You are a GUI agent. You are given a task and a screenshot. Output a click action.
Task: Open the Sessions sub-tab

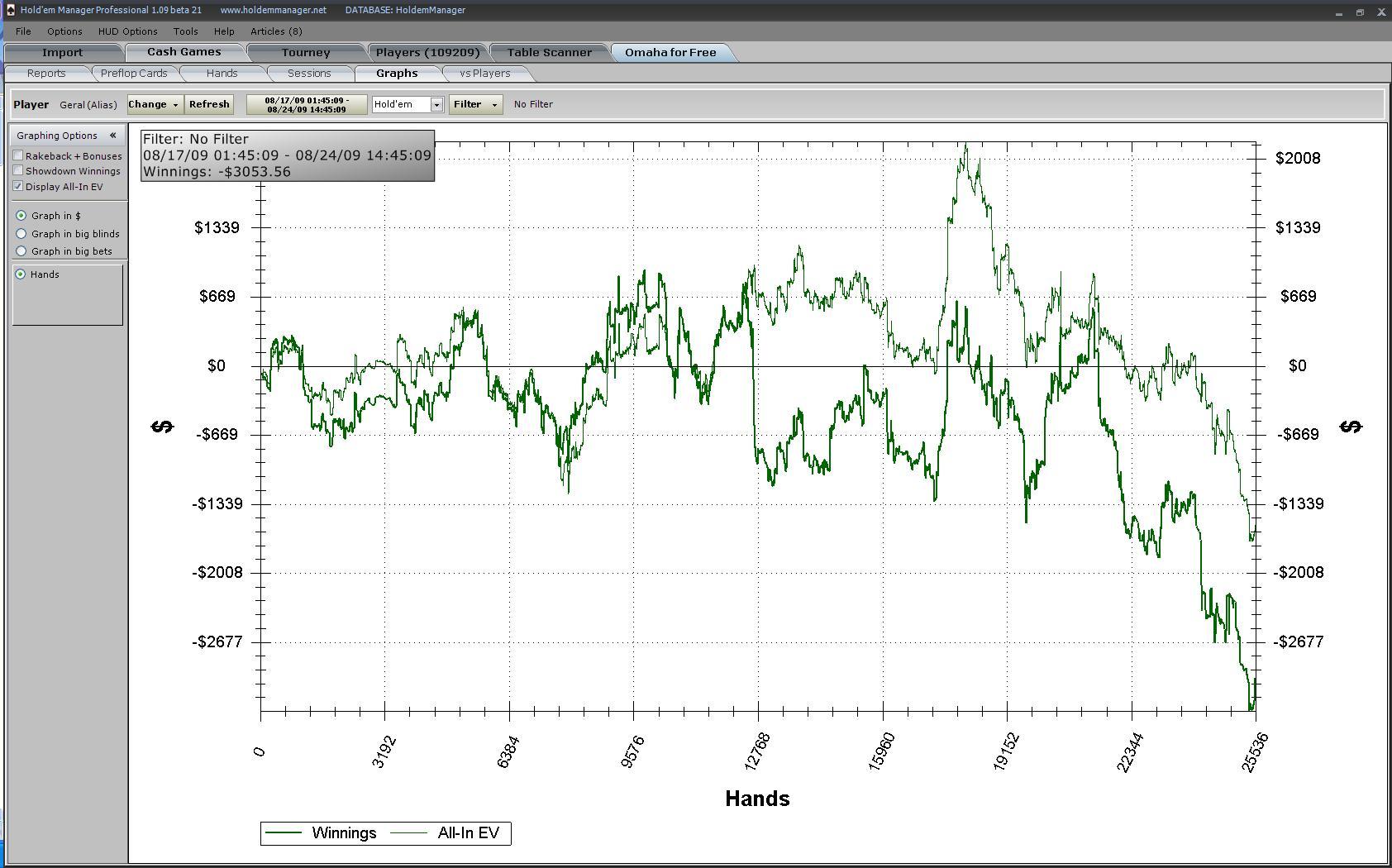point(309,74)
